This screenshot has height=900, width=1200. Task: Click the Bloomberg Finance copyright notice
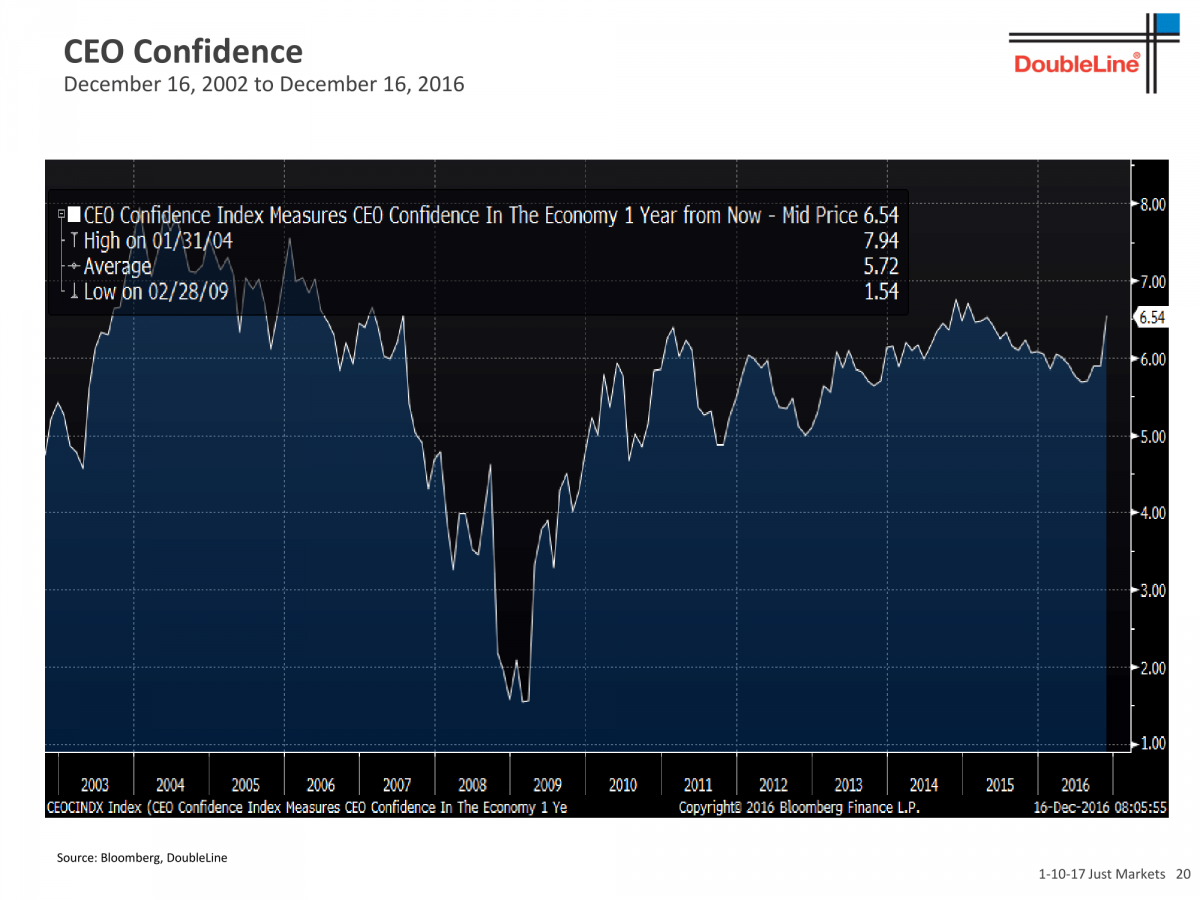coord(799,807)
